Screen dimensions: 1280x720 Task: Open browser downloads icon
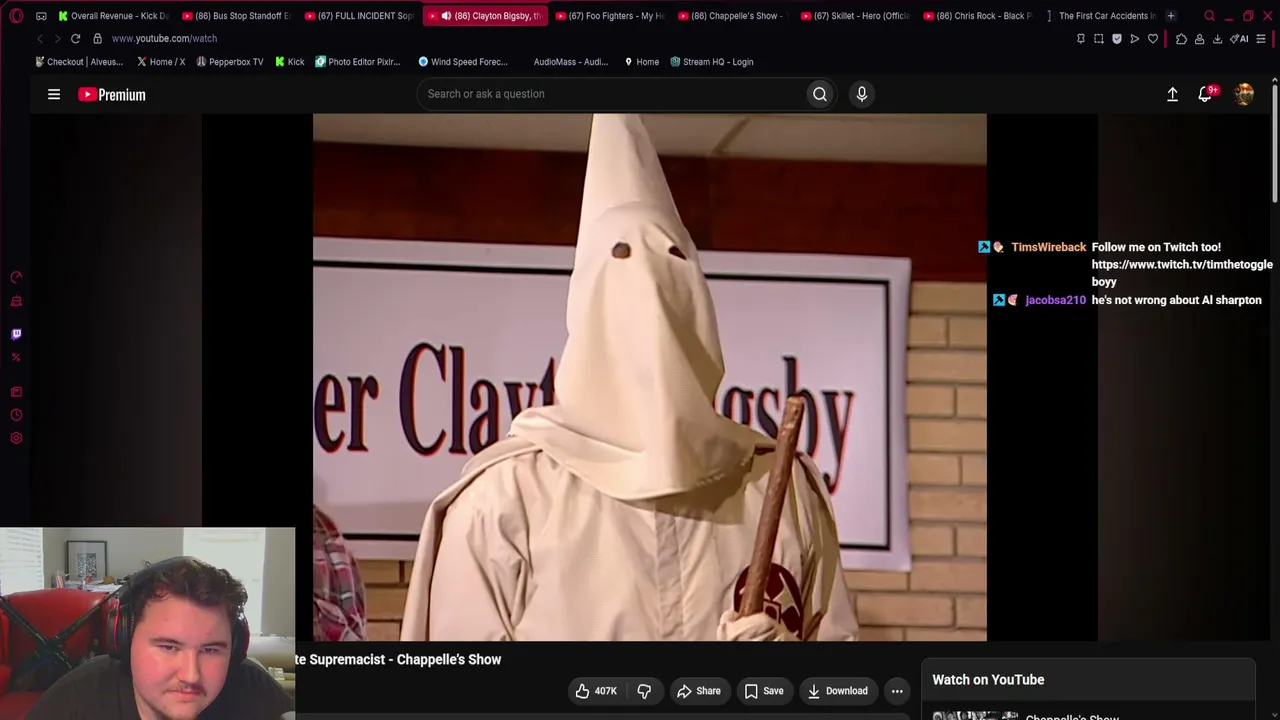click(1217, 39)
